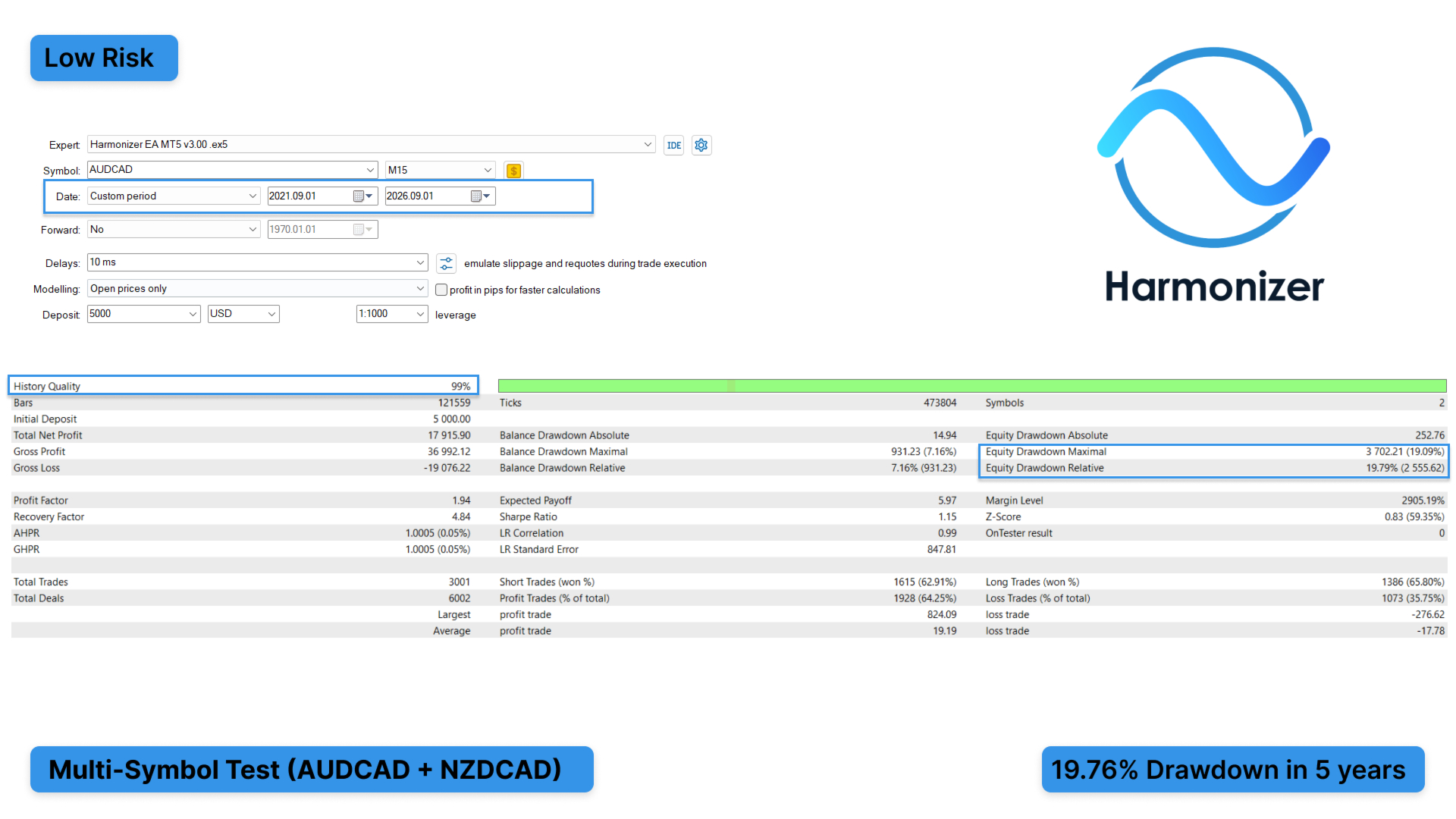Click the Low Risk label button
The image size is (1456, 819).
coord(104,58)
